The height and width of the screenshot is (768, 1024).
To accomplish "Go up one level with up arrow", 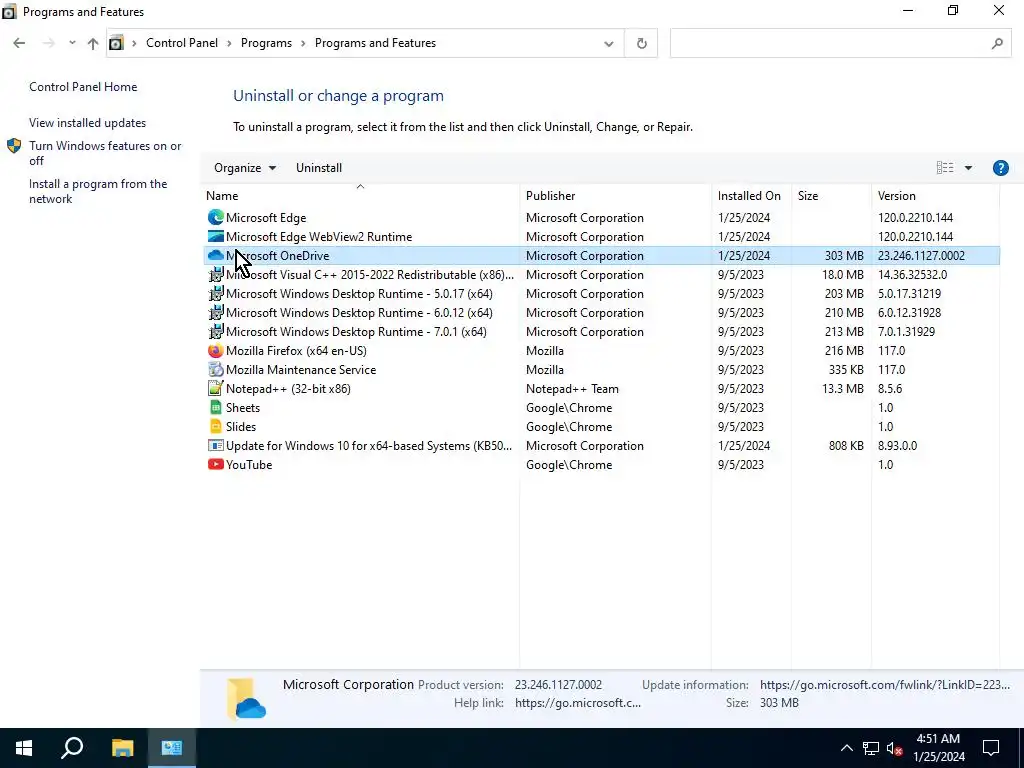I will 93,43.
